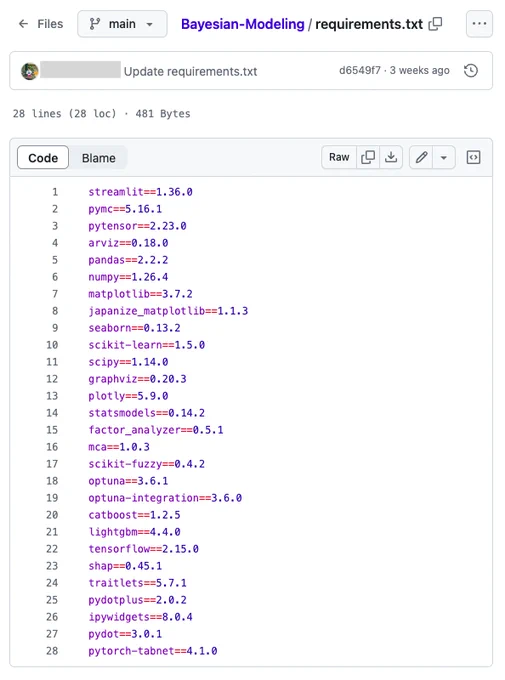Click the plotly==5.9.0 line
Image resolution: width=505 pixels, height=680 pixels.
tap(128, 396)
